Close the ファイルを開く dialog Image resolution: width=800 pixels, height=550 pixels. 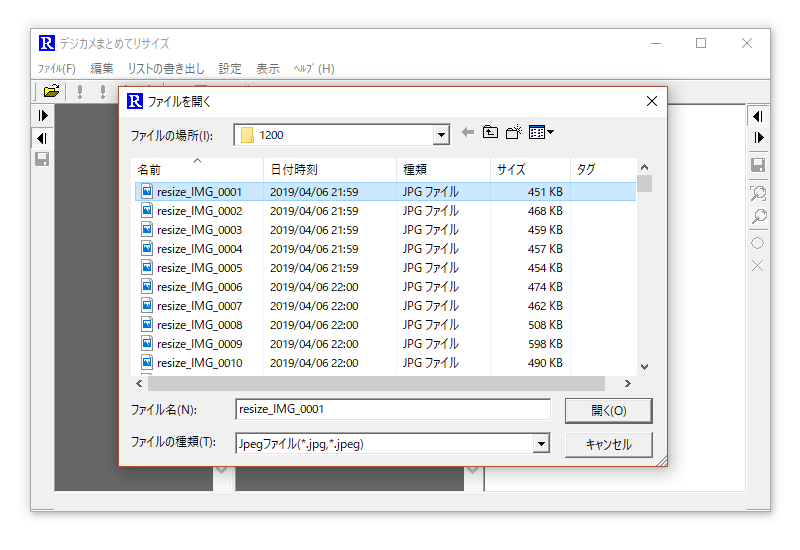pyautogui.click(x=652, y=101)
